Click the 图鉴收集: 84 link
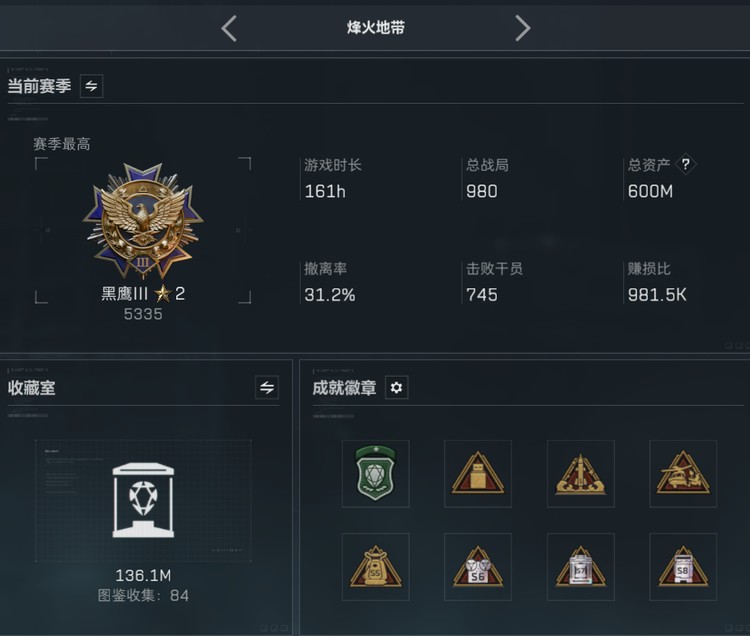This screenshot has height=636, width=750. pyautogui.click(x=143, y=595)
